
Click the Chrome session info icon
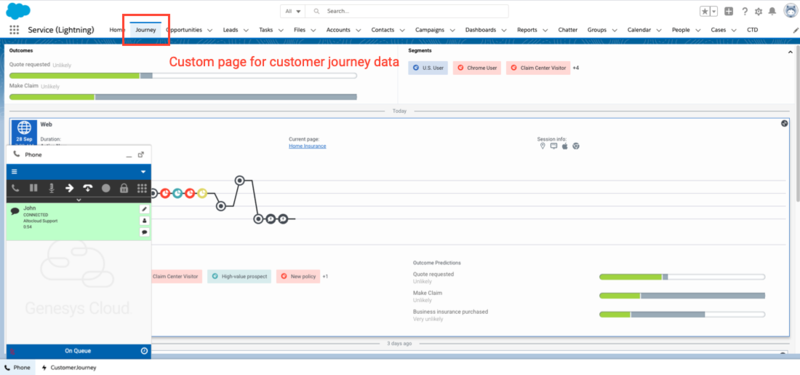coord(576,146)
